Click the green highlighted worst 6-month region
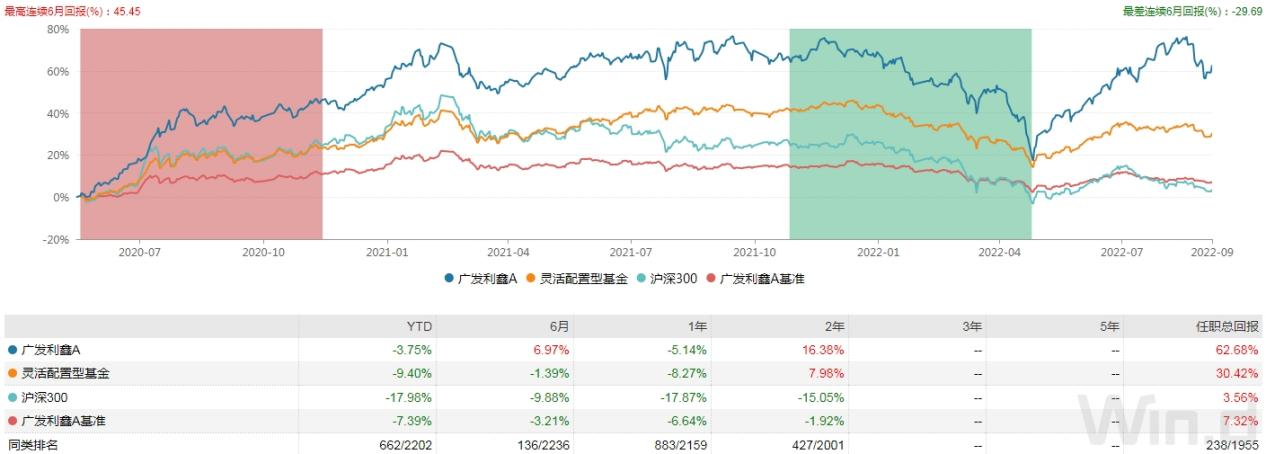The image size is (1266, 454). (910, 133)
